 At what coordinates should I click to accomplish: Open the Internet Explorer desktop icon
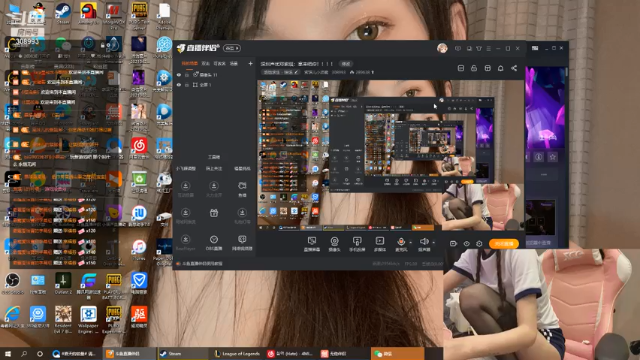click(13, 318)
